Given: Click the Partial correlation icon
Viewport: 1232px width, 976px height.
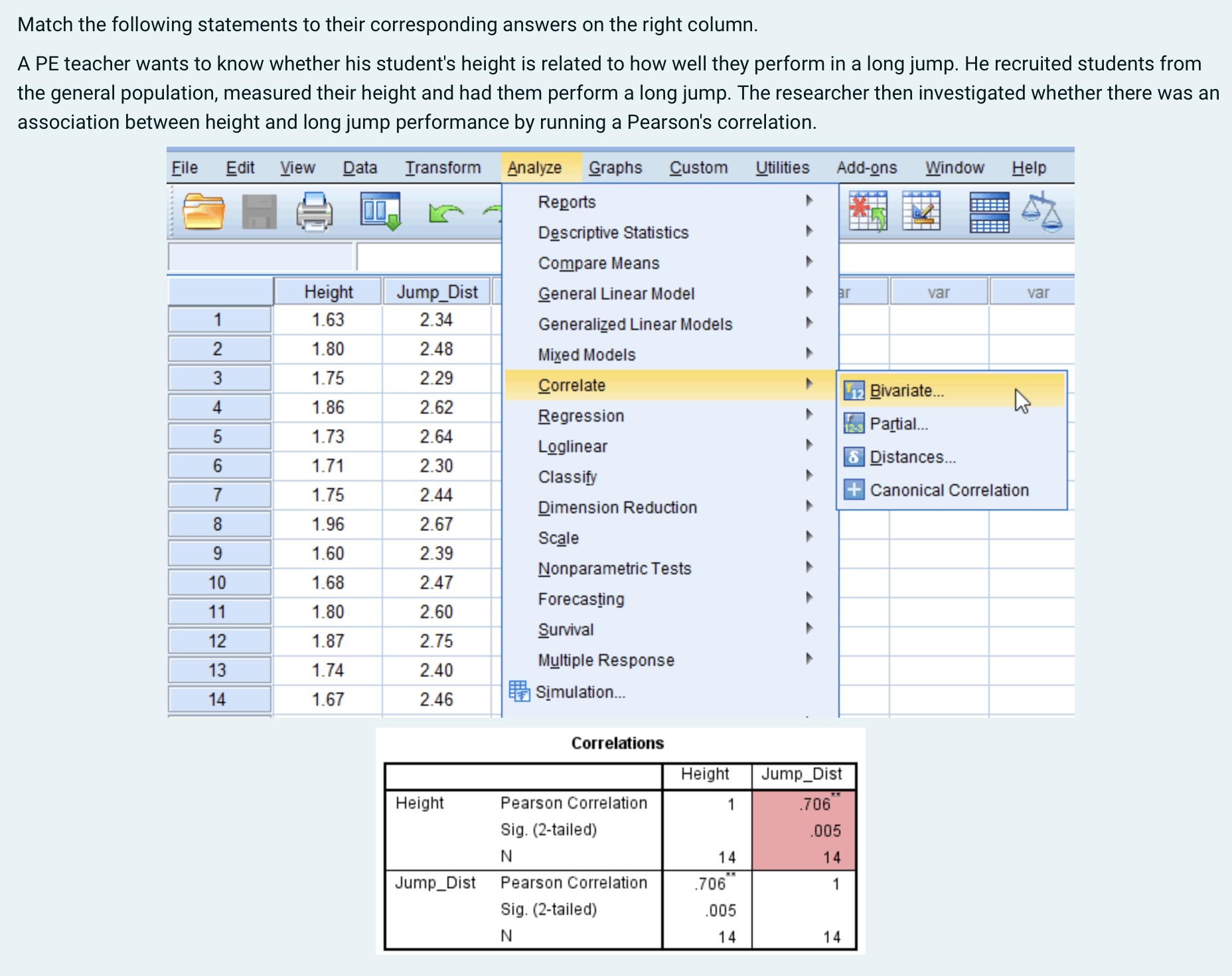Looking at the screenshot, I should (854, 423).
